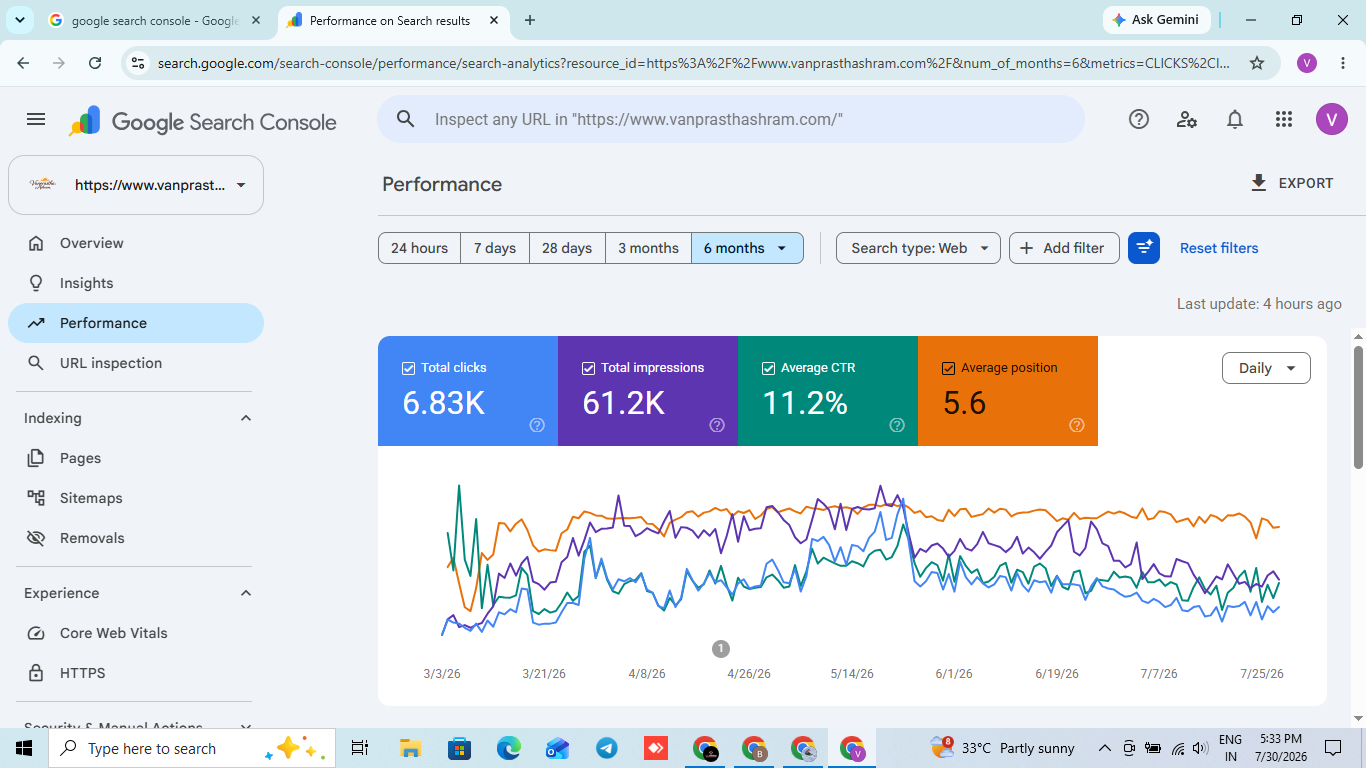Click the Google Search Console logo

(x=203, y=121)
